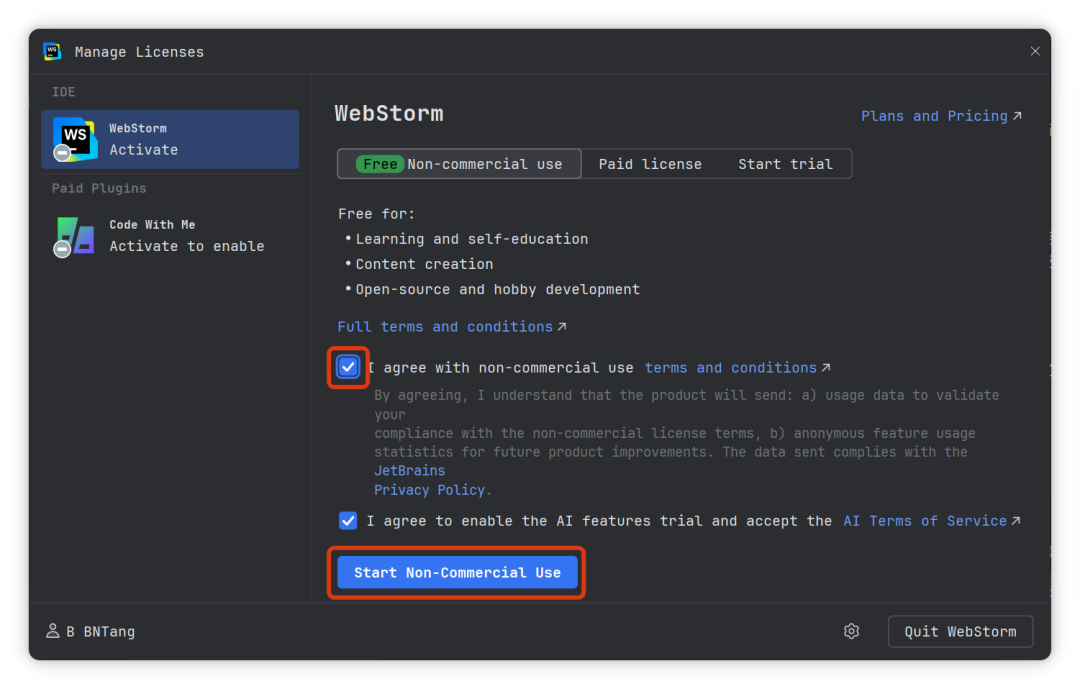
Task: Click the Start Non-Commercial Use button
Action: click(x=457, y=572)
